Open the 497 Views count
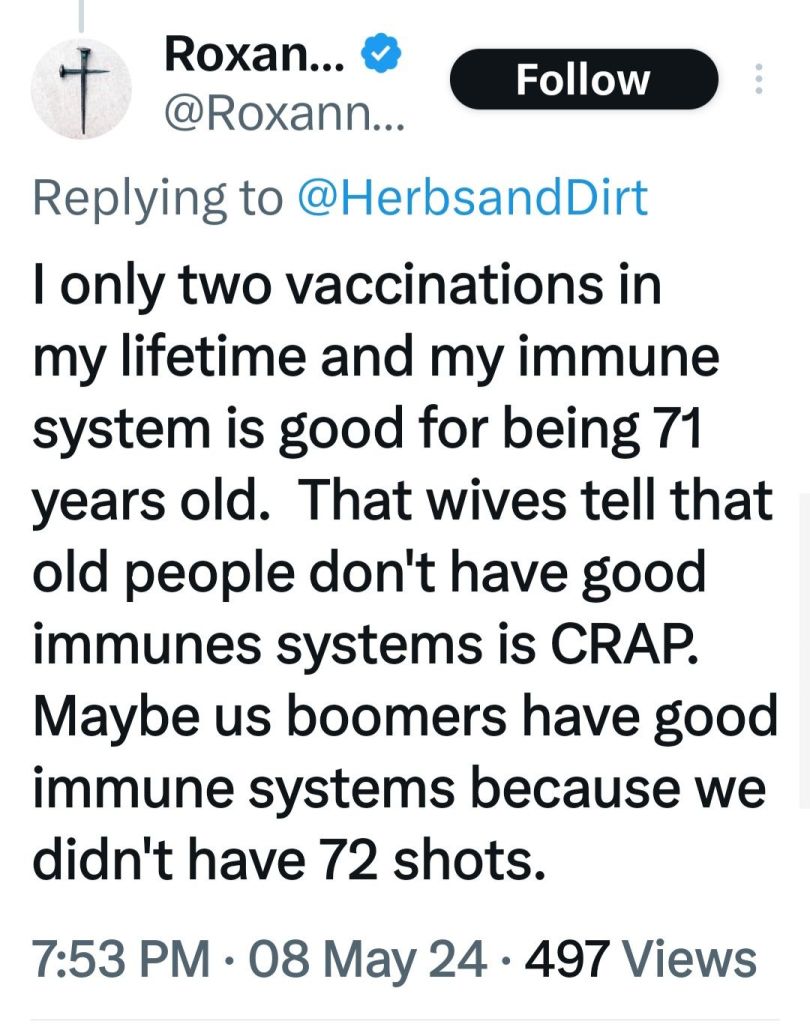The width and height of the screenshot is (810, 1024). tap(641, 959)
